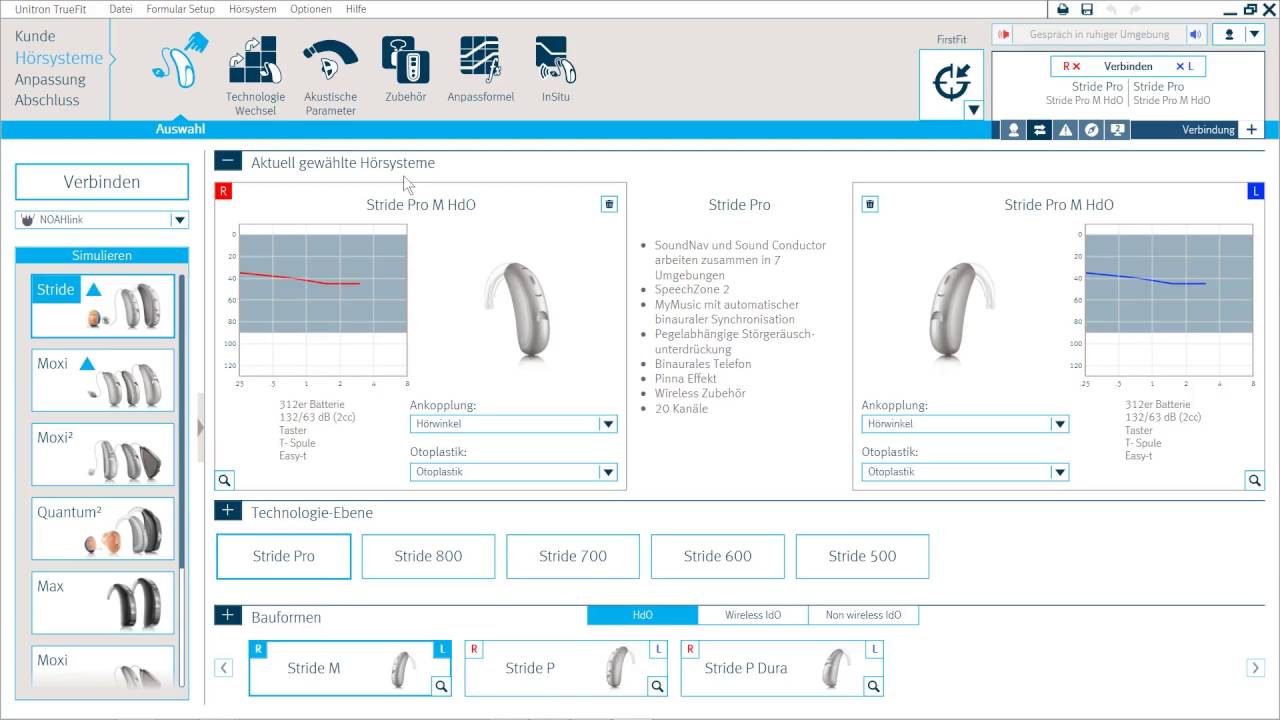Select Stride 500 technology level
The width and height of the screenshot is (1280, 720).
pyautogui.click(x=862, y=556)
